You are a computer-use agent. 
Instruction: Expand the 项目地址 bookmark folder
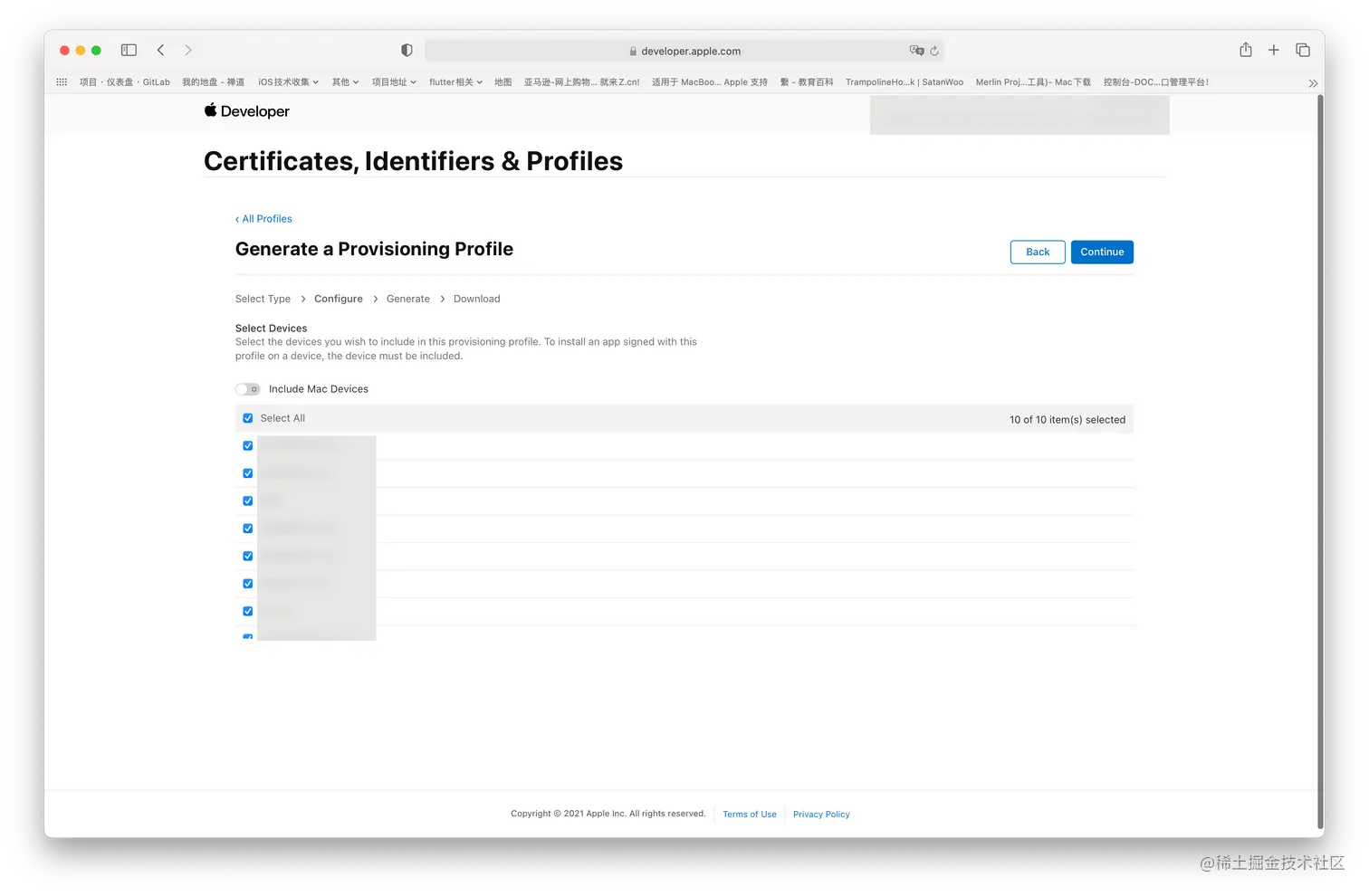point(394,82)
